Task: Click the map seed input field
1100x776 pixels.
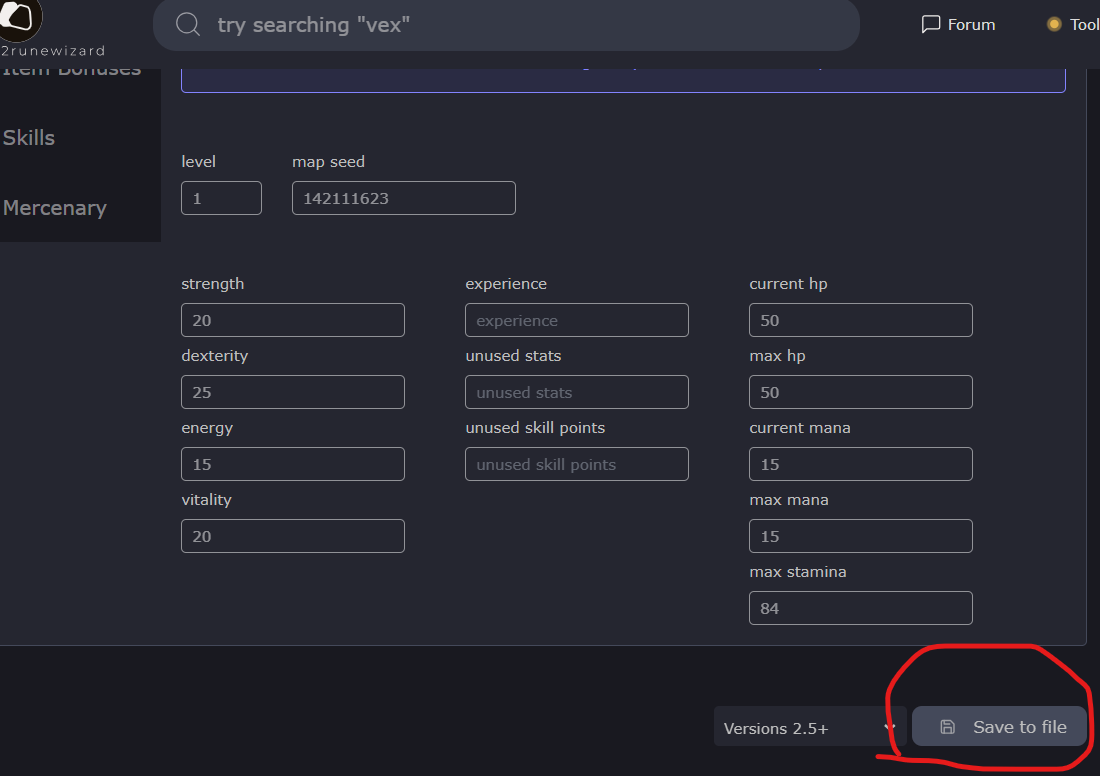Action: (x=404, y=198)
